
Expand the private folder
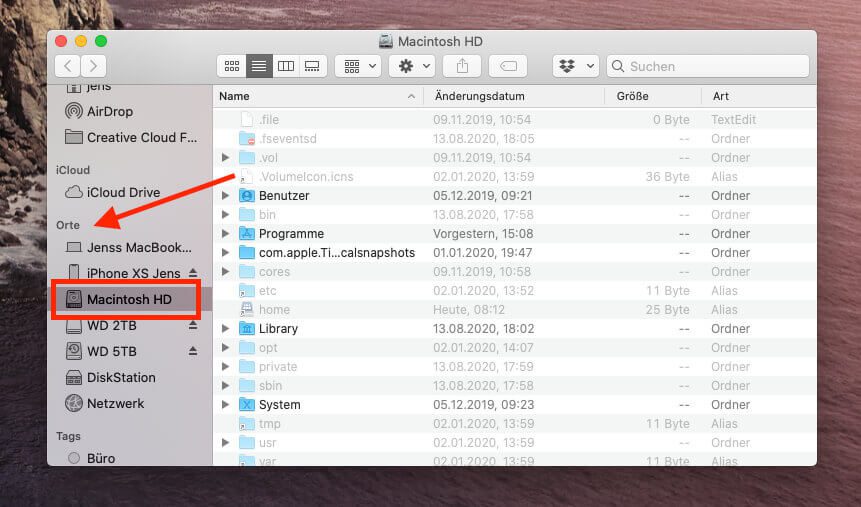(225, 366)
